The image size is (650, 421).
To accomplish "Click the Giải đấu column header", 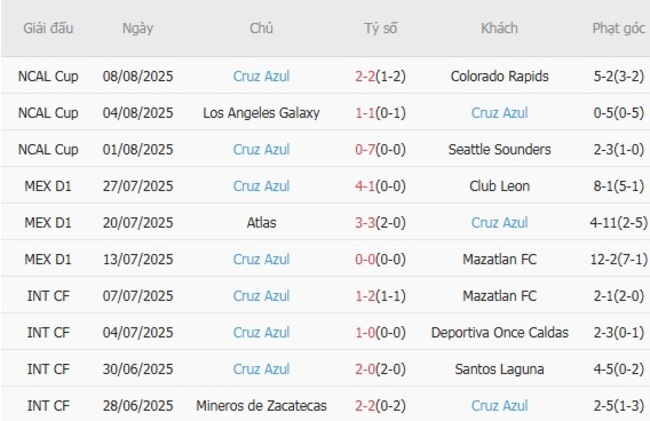I will click(48, 28).
